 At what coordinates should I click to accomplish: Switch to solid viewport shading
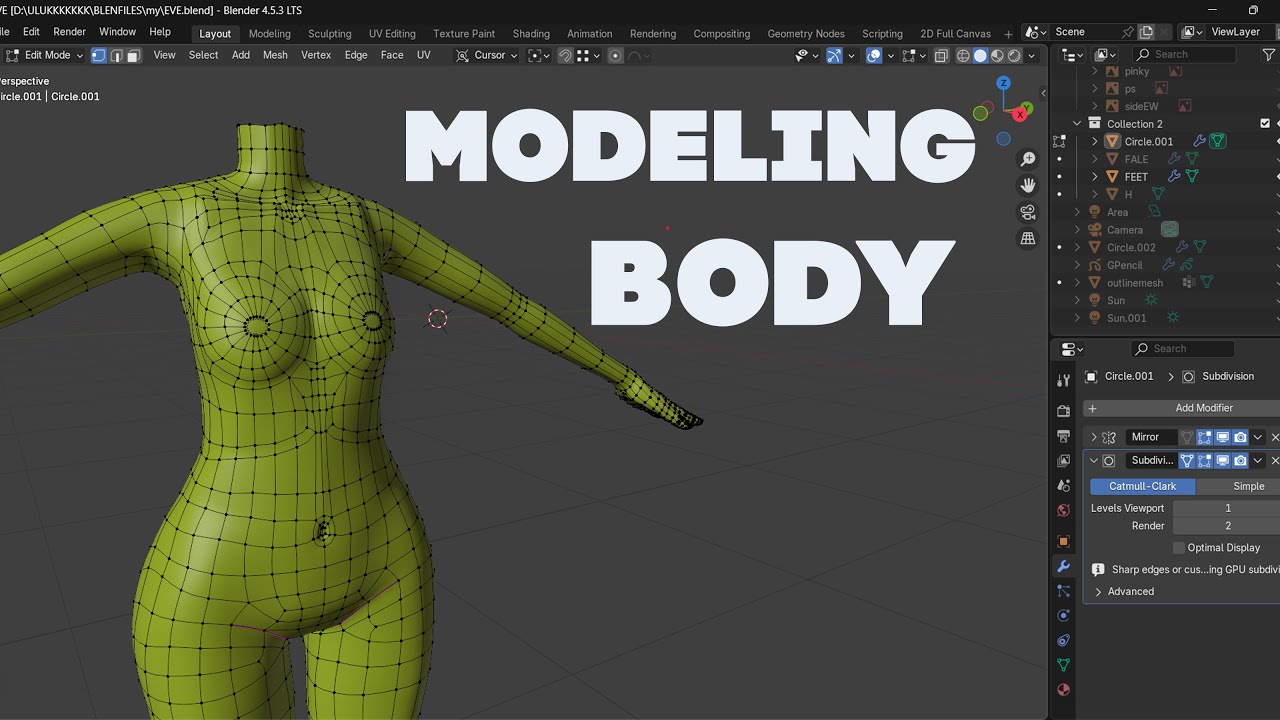pos(980,55)
